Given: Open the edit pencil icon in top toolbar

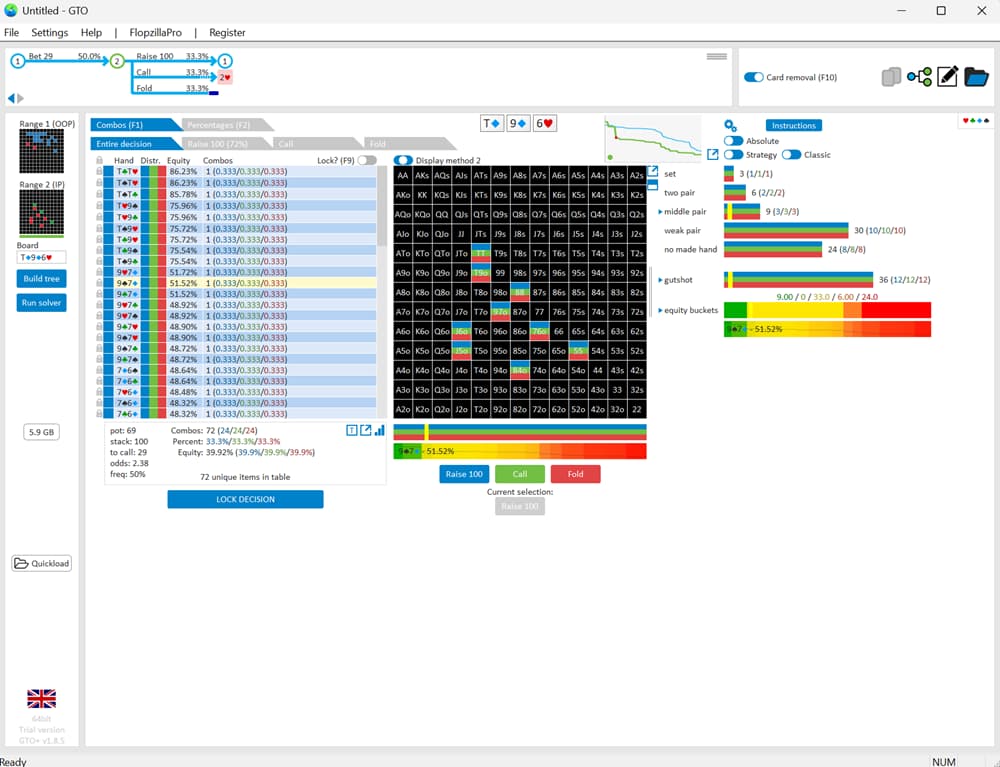Looking at the screenshot, I should [947, 77].
